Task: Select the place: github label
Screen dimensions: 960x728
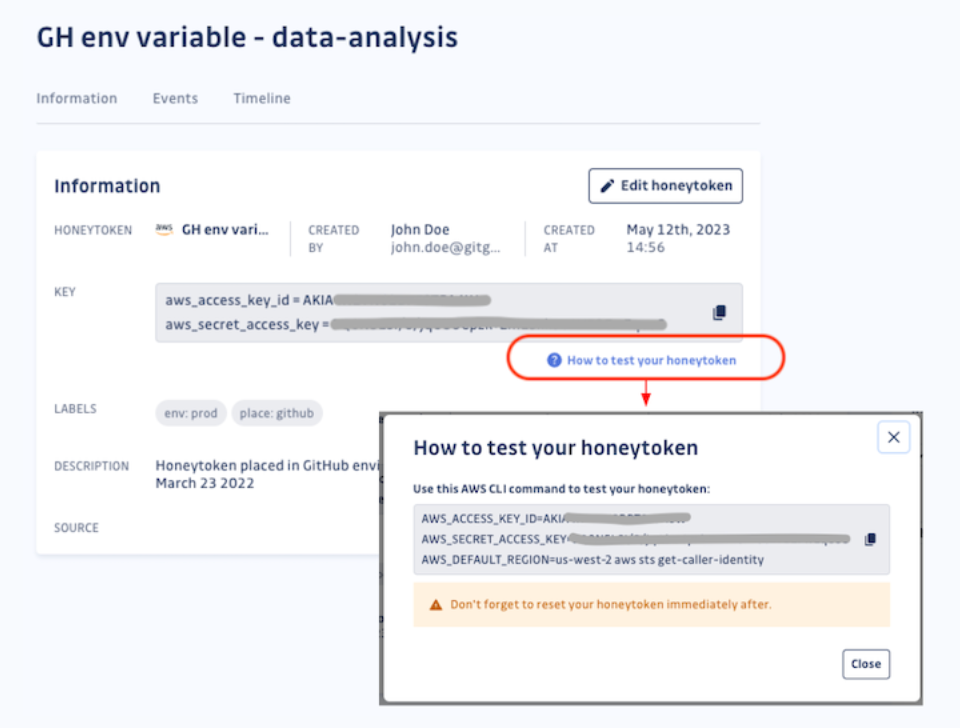Action: point(277,413)
